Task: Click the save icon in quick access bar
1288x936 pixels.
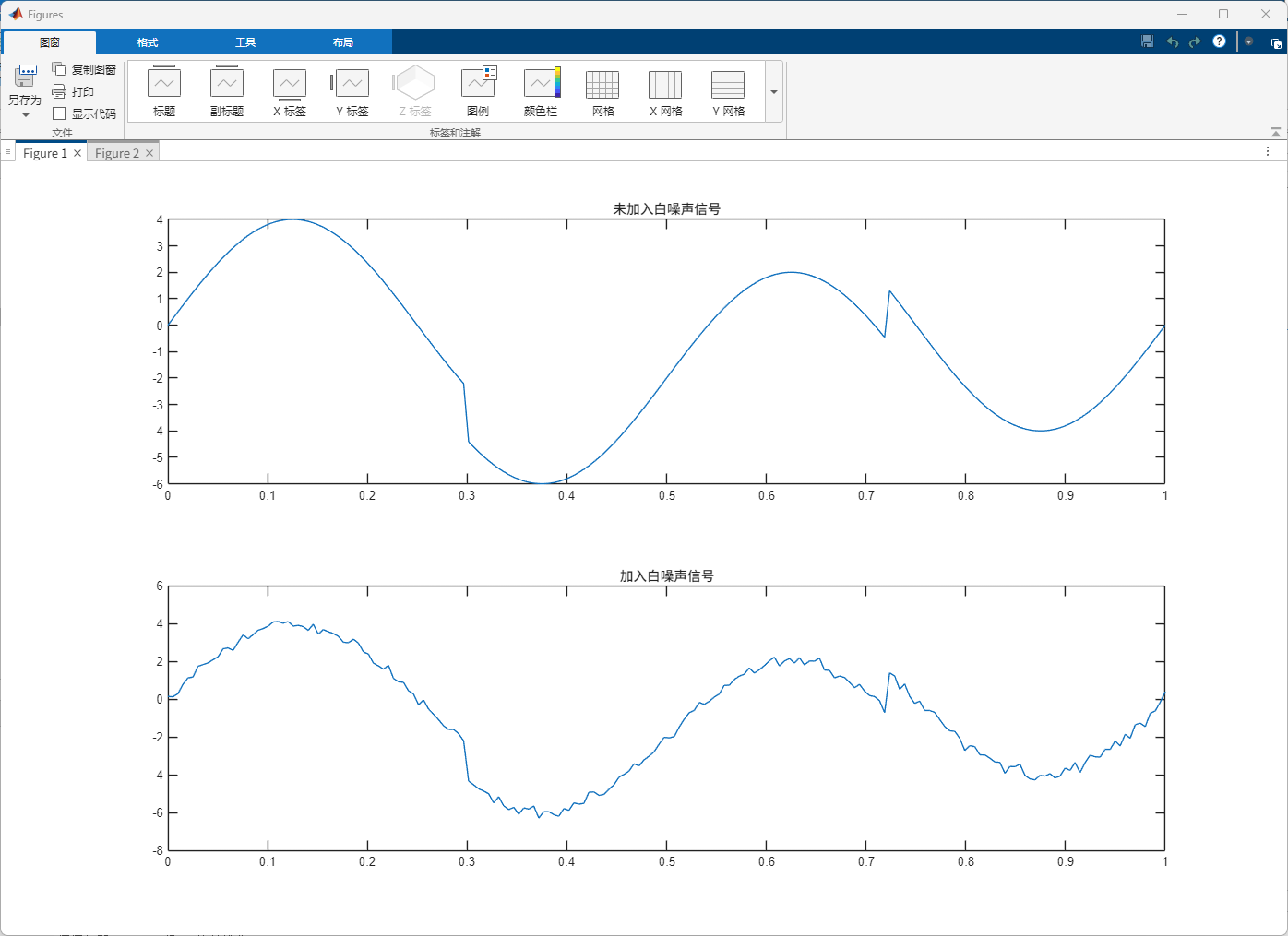Action: coord(1147,41)
